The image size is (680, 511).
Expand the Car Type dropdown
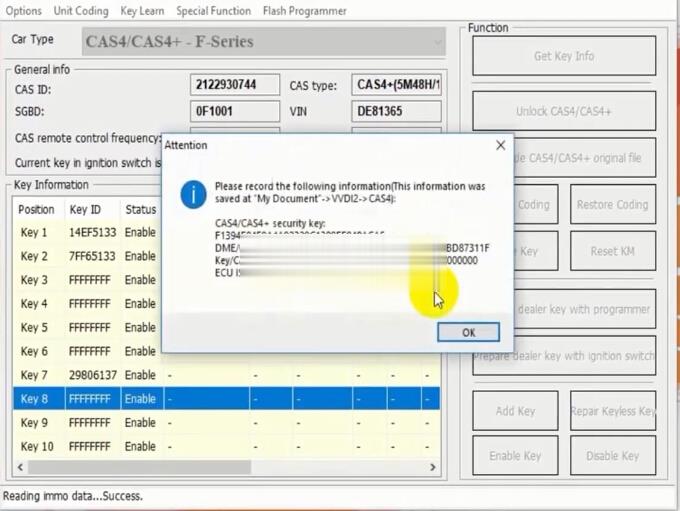pyautogui.click(x=264, y=42)
